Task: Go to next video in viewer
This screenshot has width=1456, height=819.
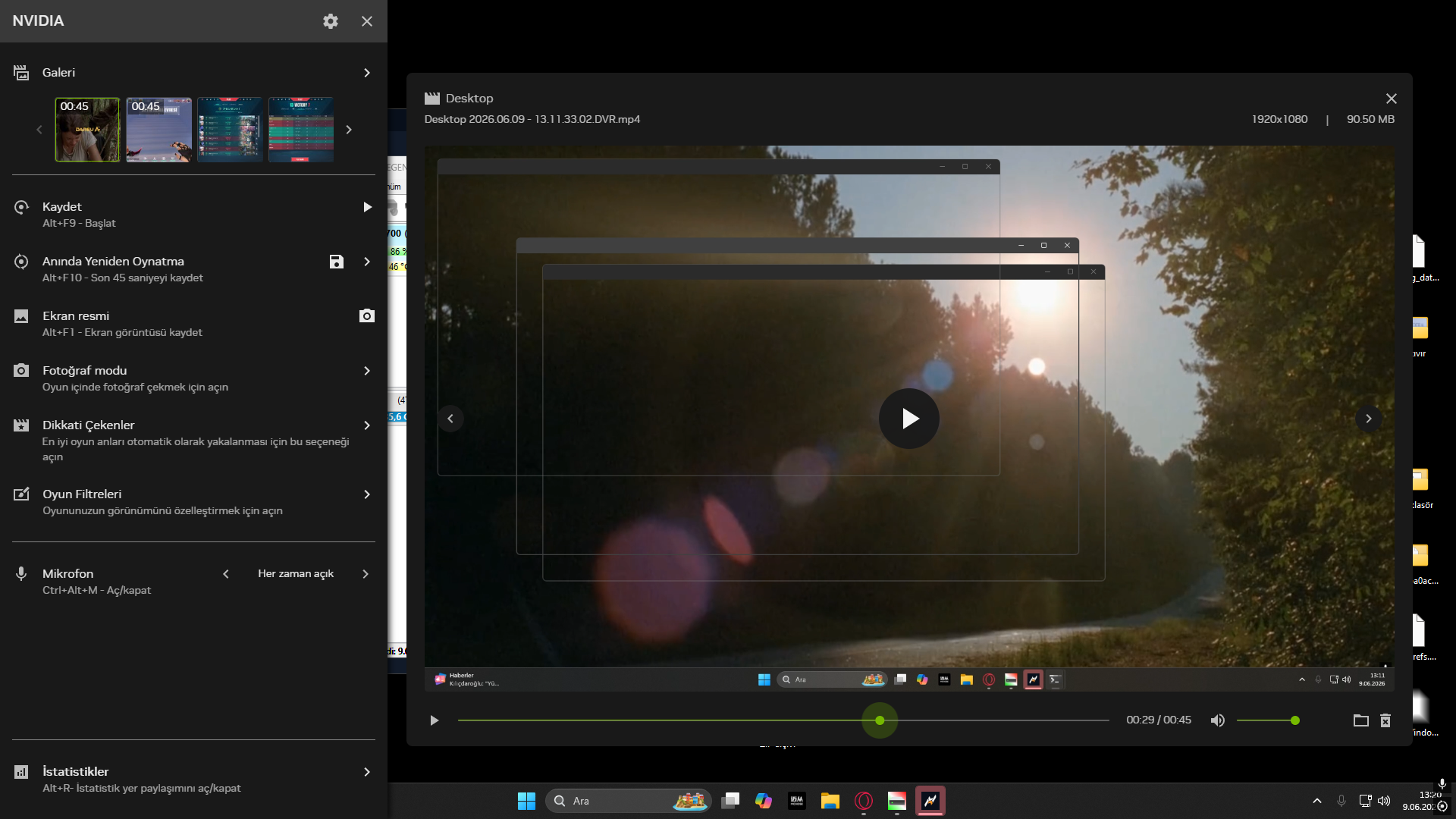Action: (x=1369, y=419)
